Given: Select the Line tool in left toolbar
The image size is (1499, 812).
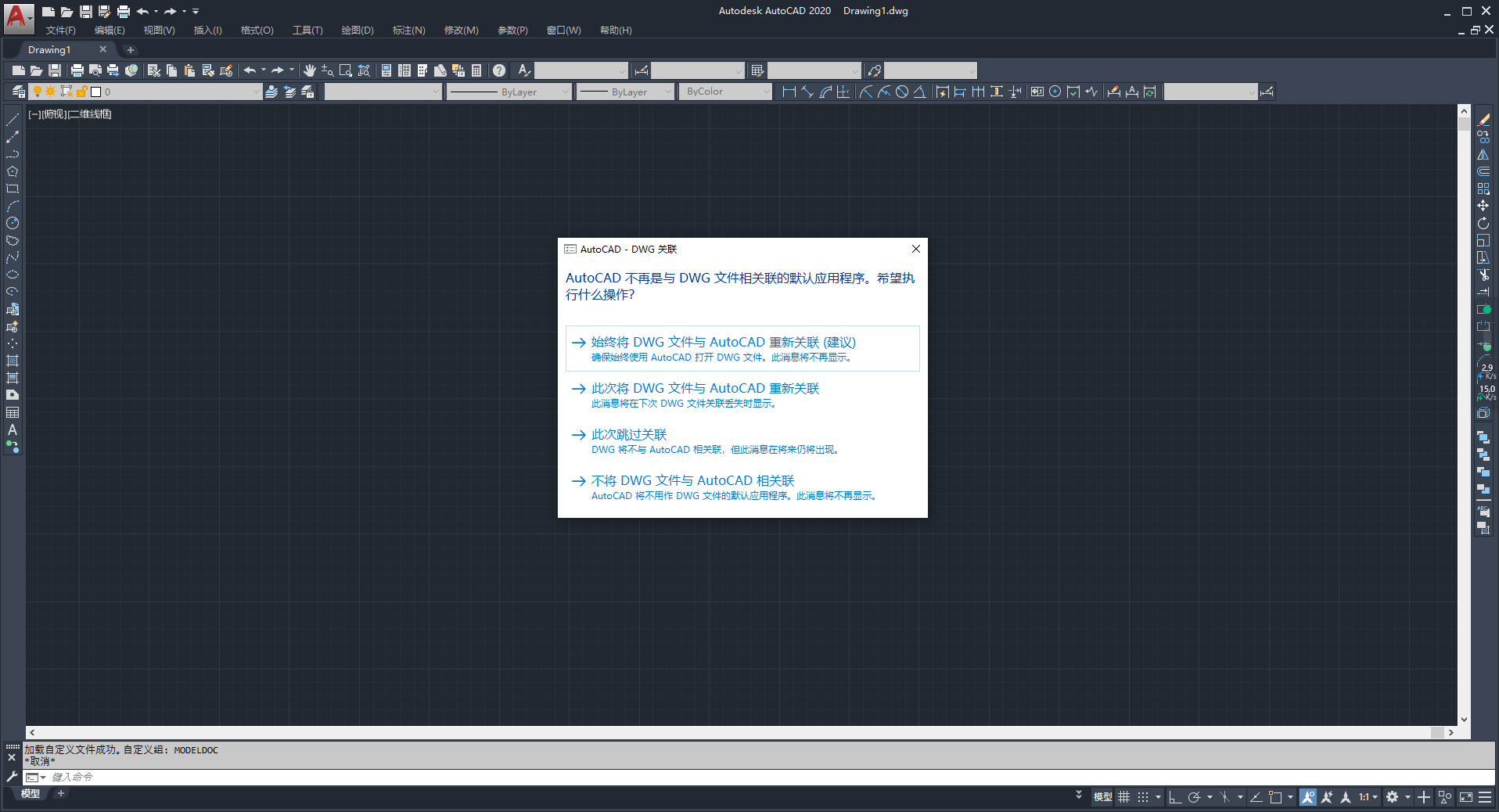Looking at the screenshot, I should click(x=13, y=119).
